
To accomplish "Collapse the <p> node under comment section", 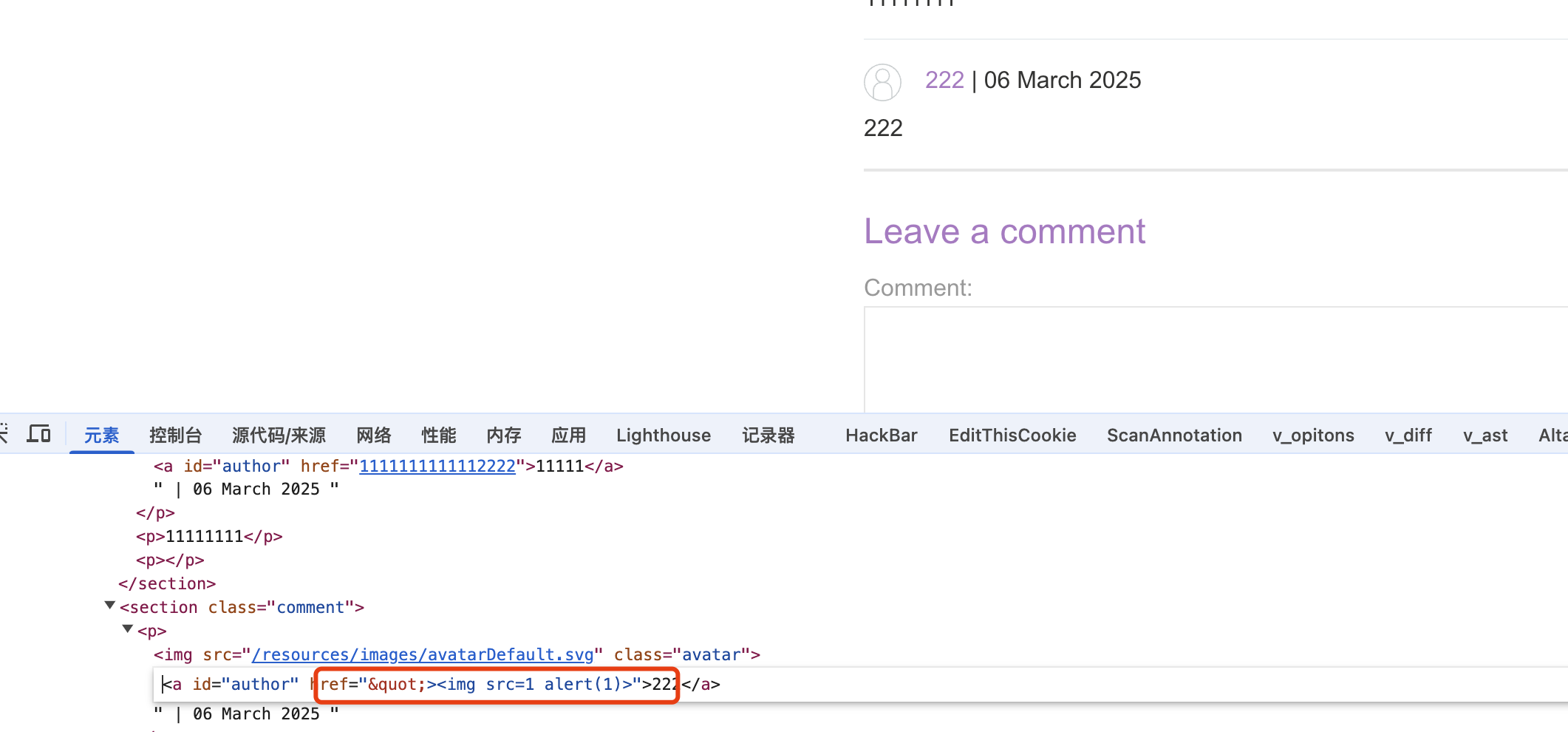I will [128, 629].
